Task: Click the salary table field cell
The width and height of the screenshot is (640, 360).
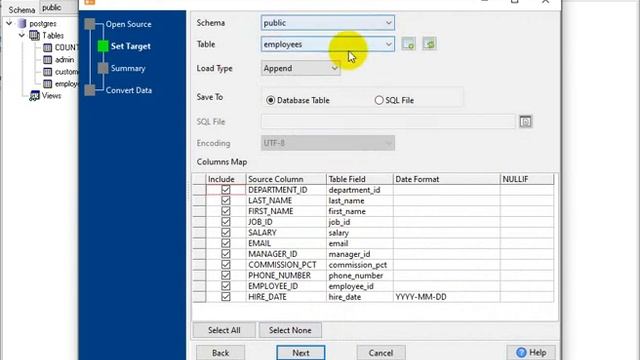Action: [360, 232]
